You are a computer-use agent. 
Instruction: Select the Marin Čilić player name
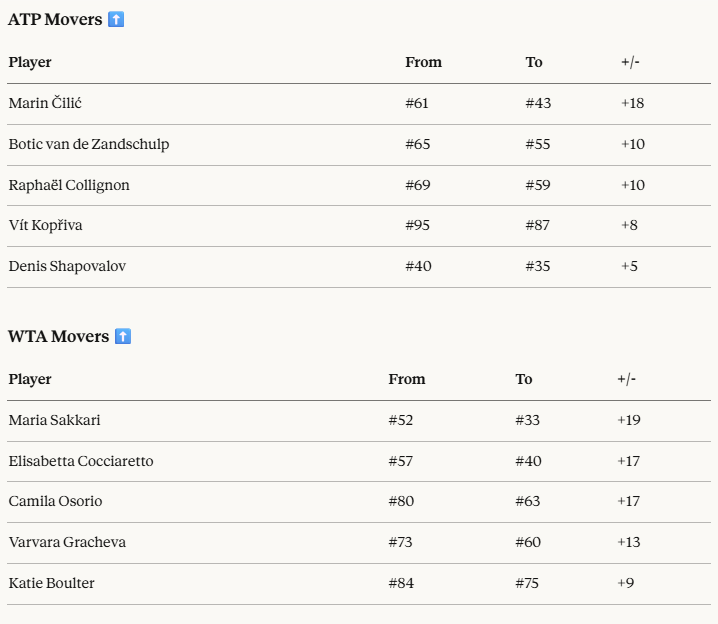[46, 103]
